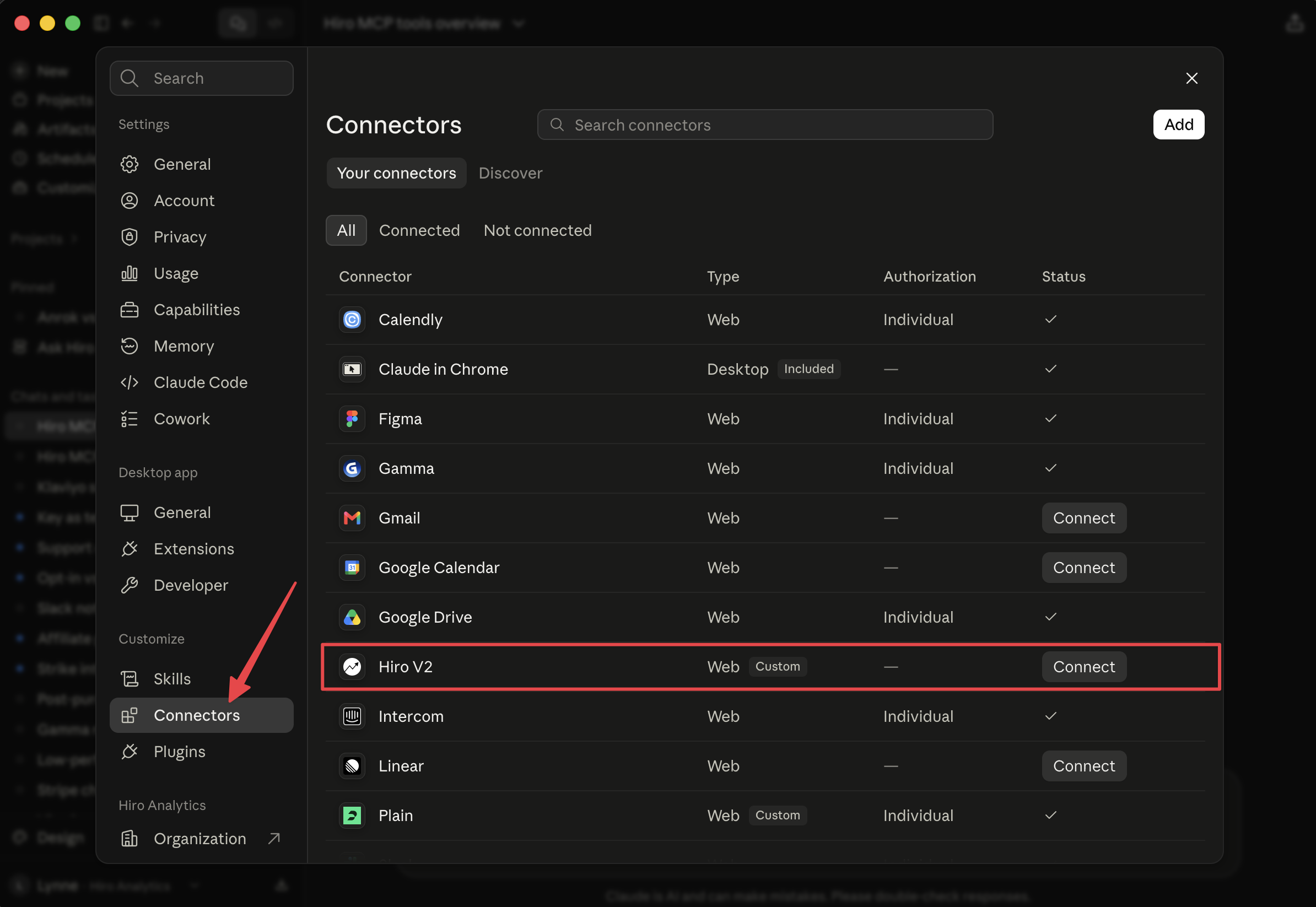Image resolution: width=1316 pixels, height=907 pixels.
Task: Click the Figma logo icon
Action: pos(352,419)
